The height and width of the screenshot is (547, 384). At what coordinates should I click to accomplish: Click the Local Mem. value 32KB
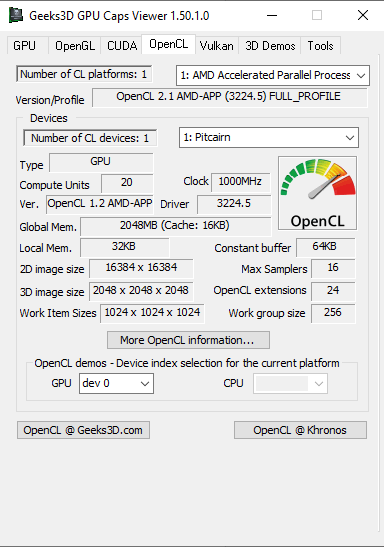[x=125, y=247]
